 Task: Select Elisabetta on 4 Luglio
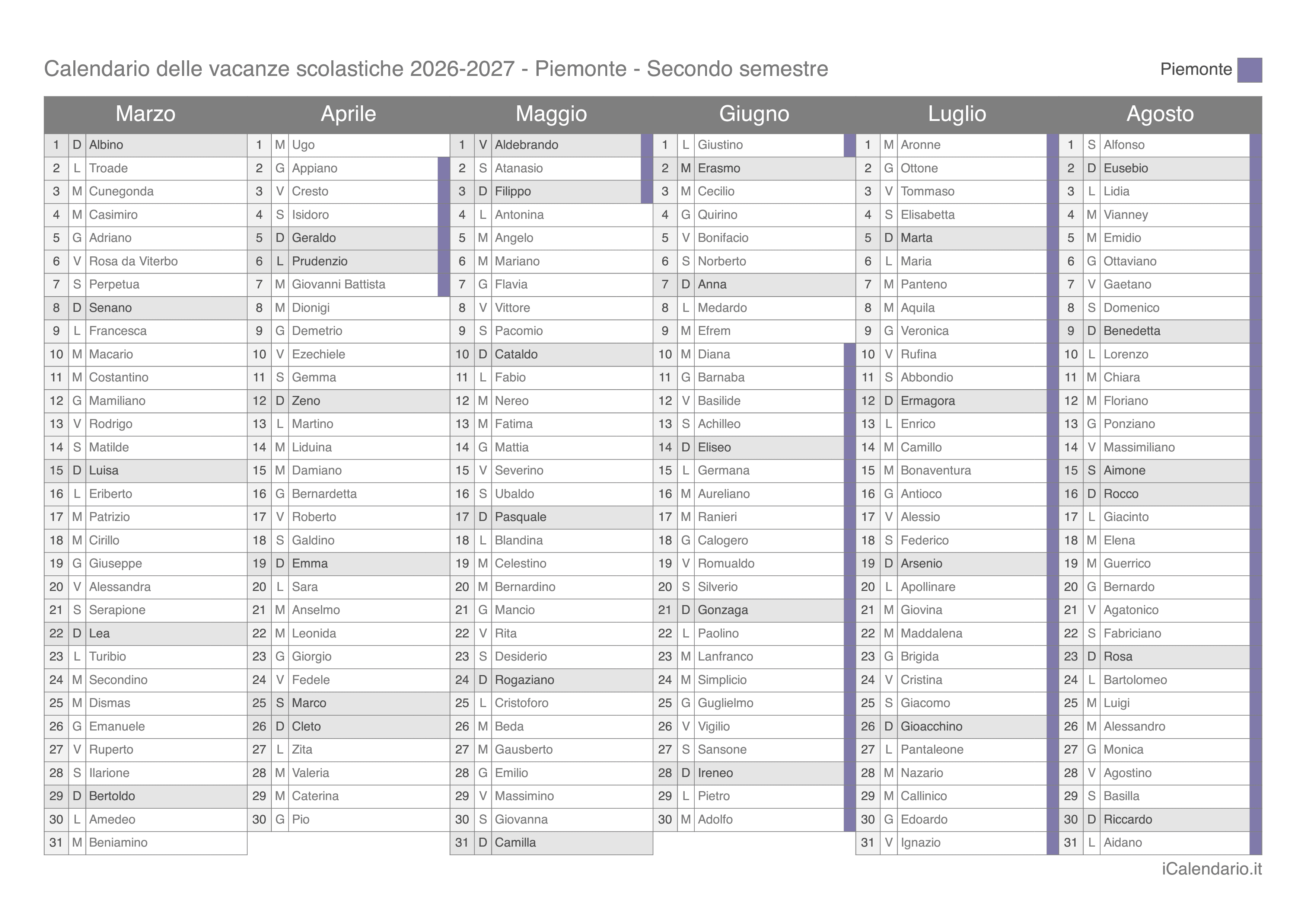pyautogui.click(x=928, y=215)
